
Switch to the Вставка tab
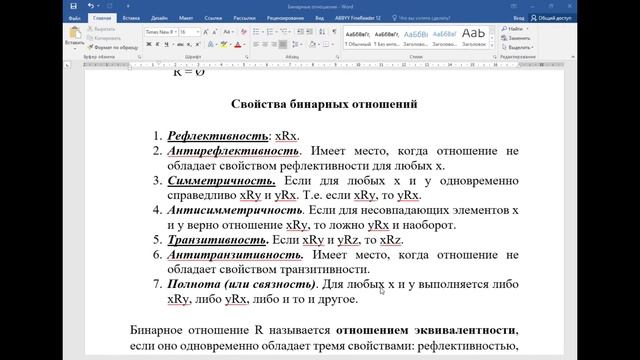click(x=131, y=18)
